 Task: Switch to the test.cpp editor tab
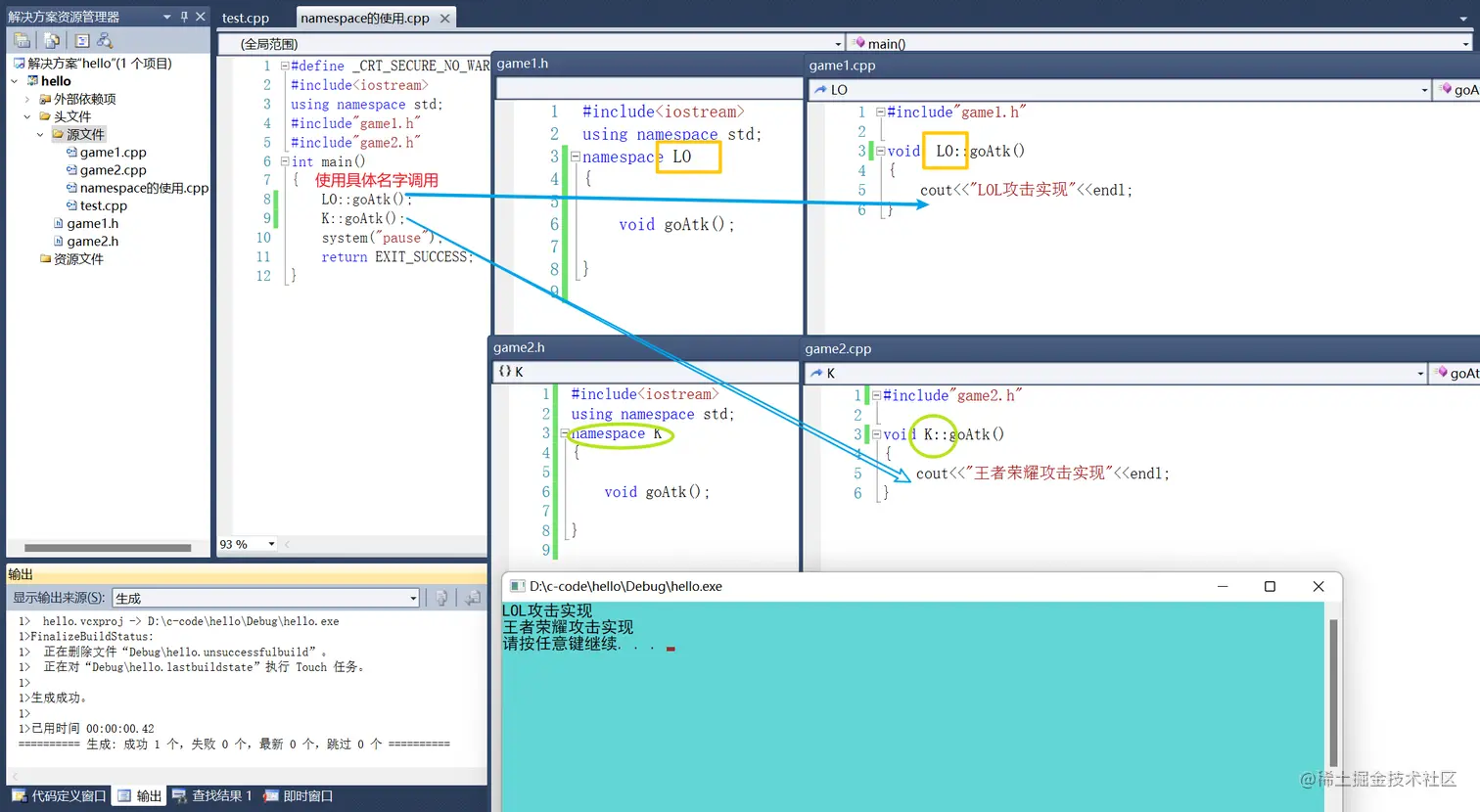[x=246, y=18]
